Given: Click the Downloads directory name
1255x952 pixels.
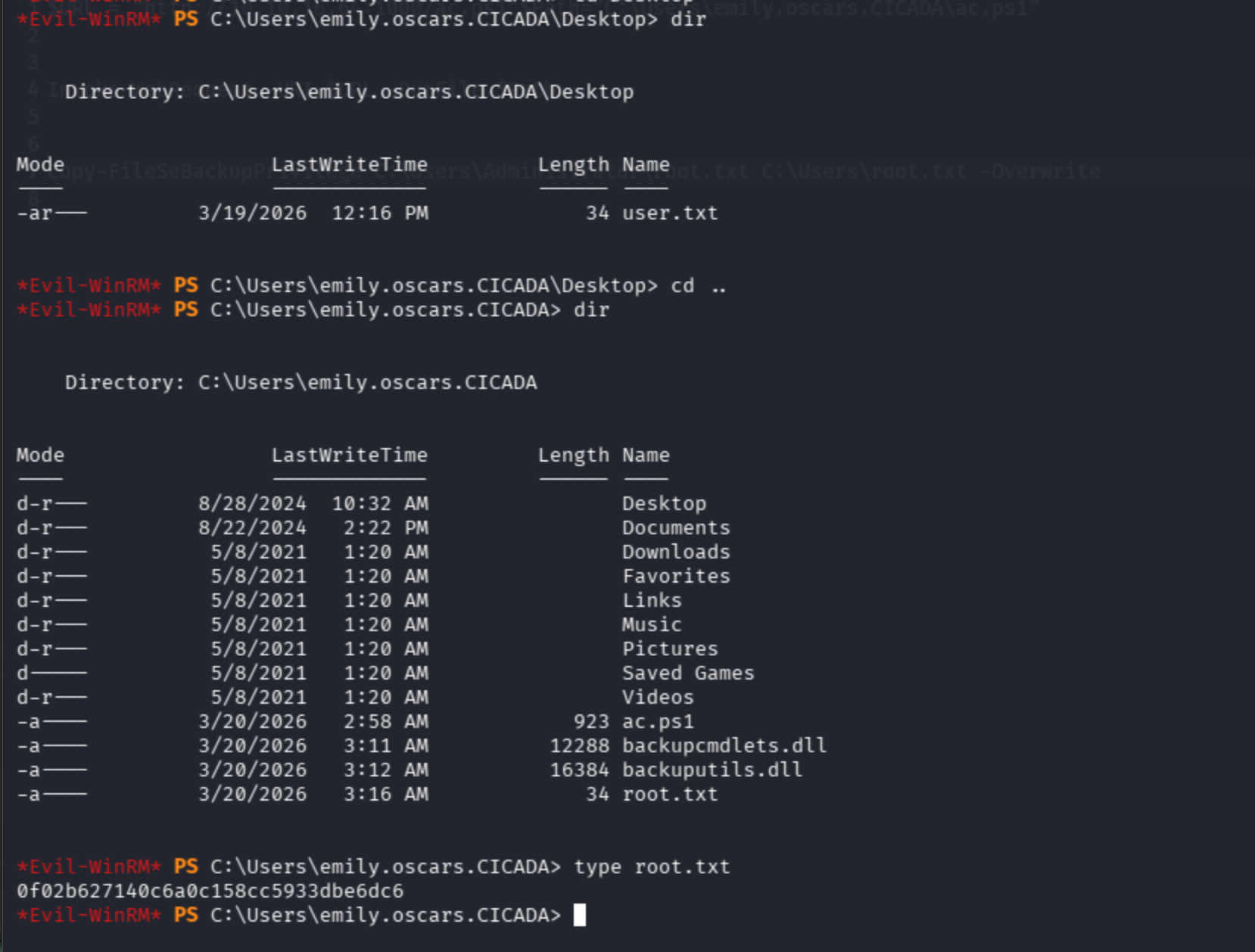Looking at the screenshot, I should pos(675,552).
